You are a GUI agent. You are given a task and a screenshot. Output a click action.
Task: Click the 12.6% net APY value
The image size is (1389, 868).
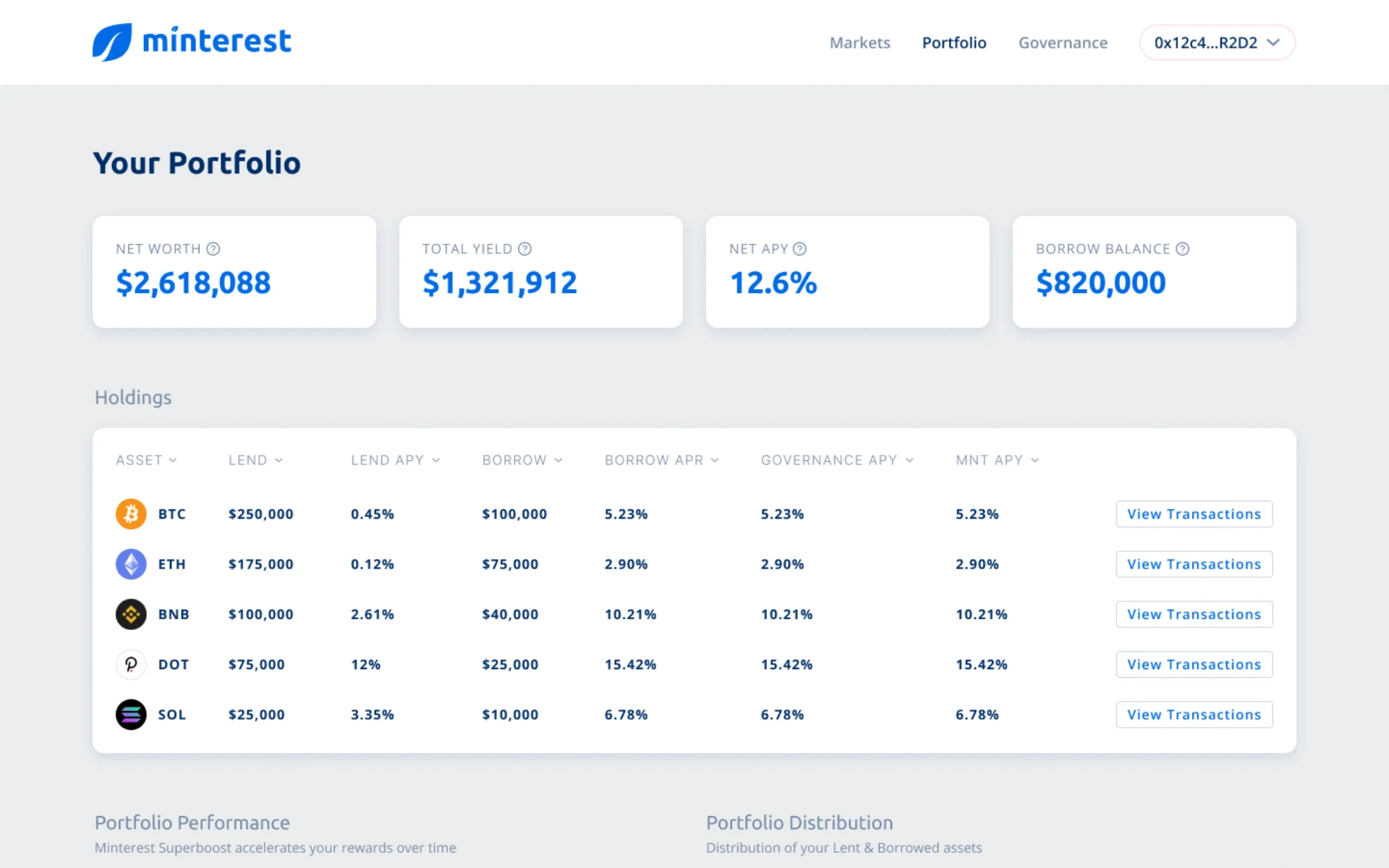click(x=773, y=283)
